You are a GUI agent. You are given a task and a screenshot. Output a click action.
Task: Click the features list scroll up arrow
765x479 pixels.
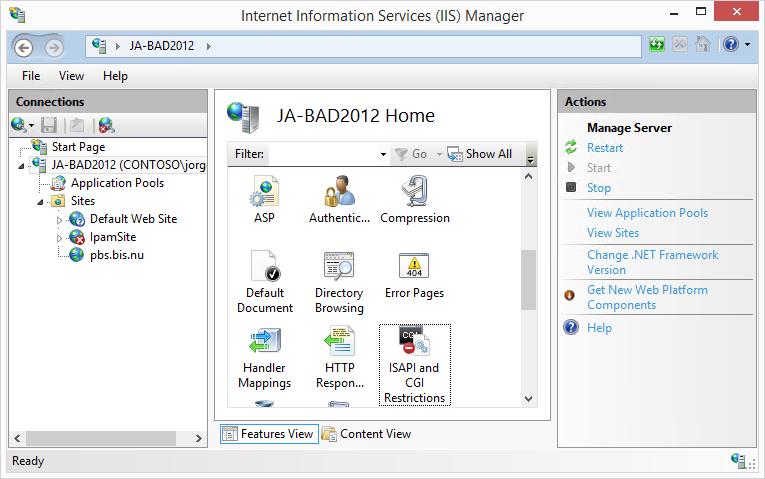coord(528,177)
